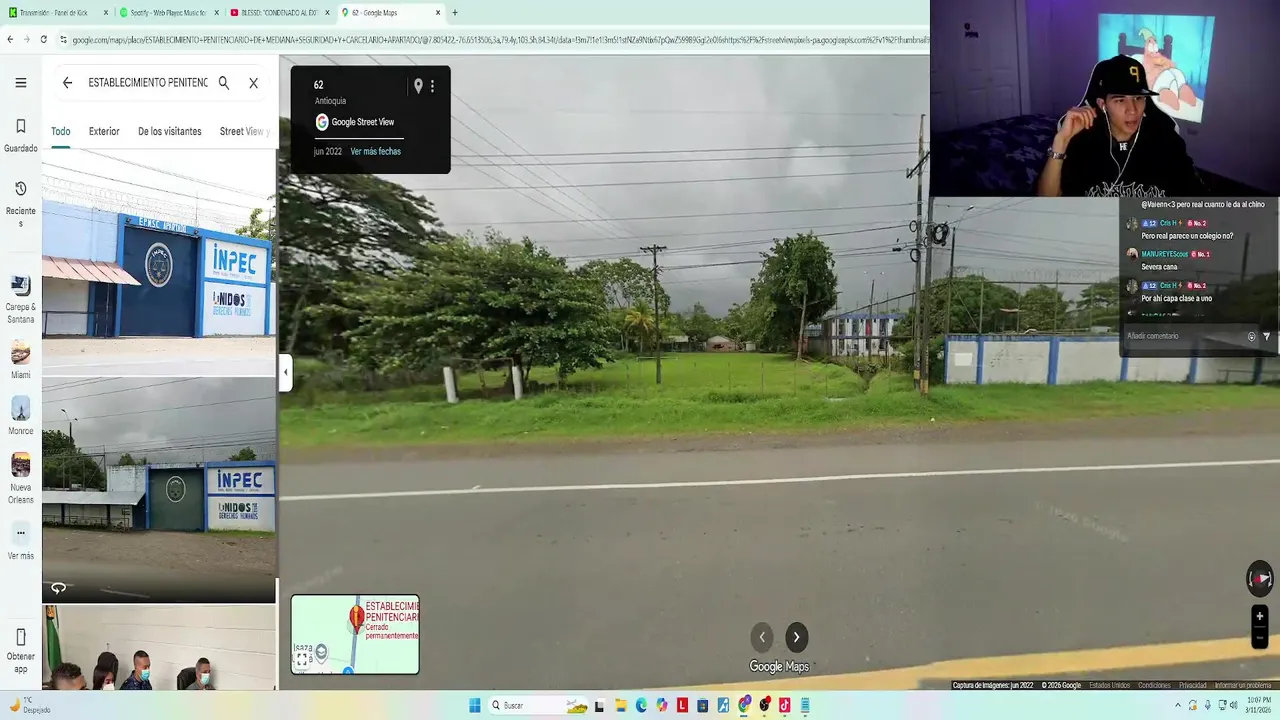Click Informar un problema link
The height and width of the screenshot is (720, 1280).
click(1243, 685)
